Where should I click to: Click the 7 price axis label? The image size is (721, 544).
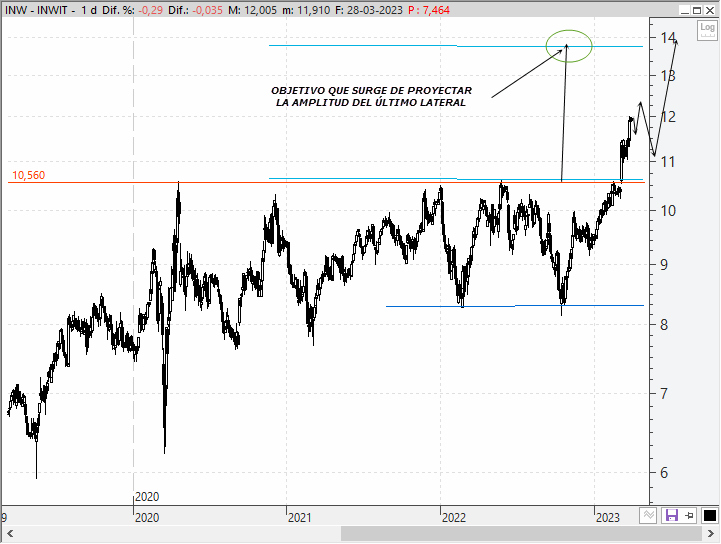(x=664, y=394)
